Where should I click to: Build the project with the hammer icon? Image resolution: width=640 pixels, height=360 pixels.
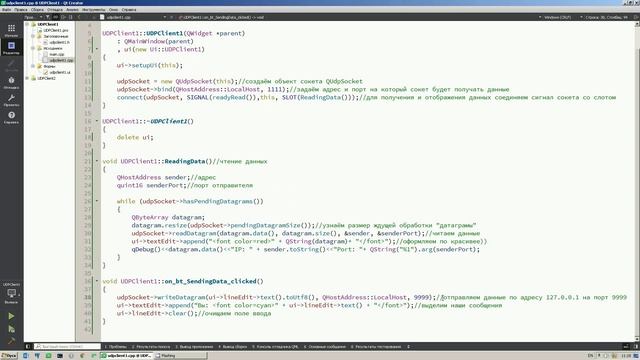pos(11,340)
